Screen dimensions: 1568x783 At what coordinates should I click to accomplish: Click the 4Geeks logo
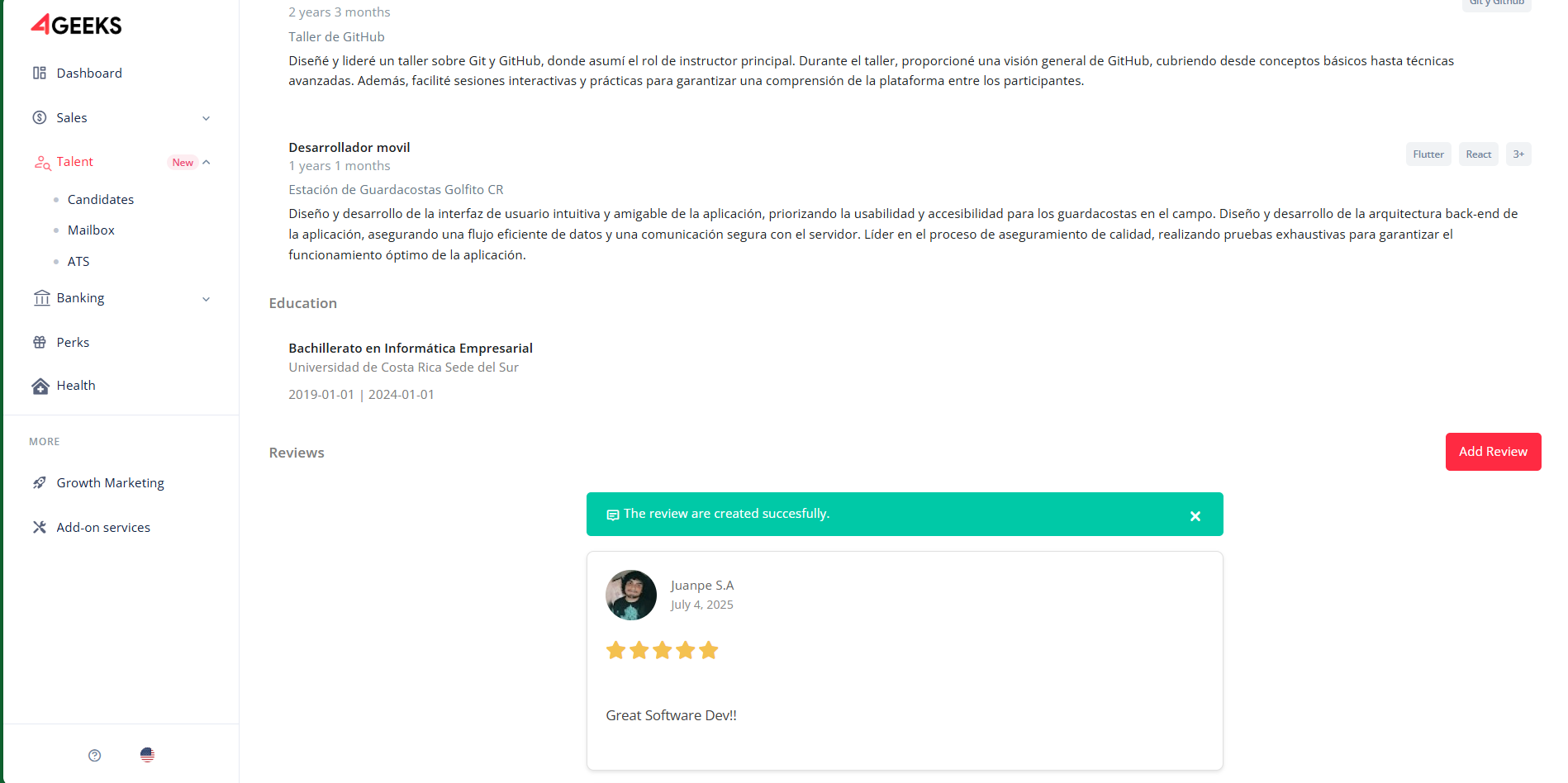tap(76, 25)
